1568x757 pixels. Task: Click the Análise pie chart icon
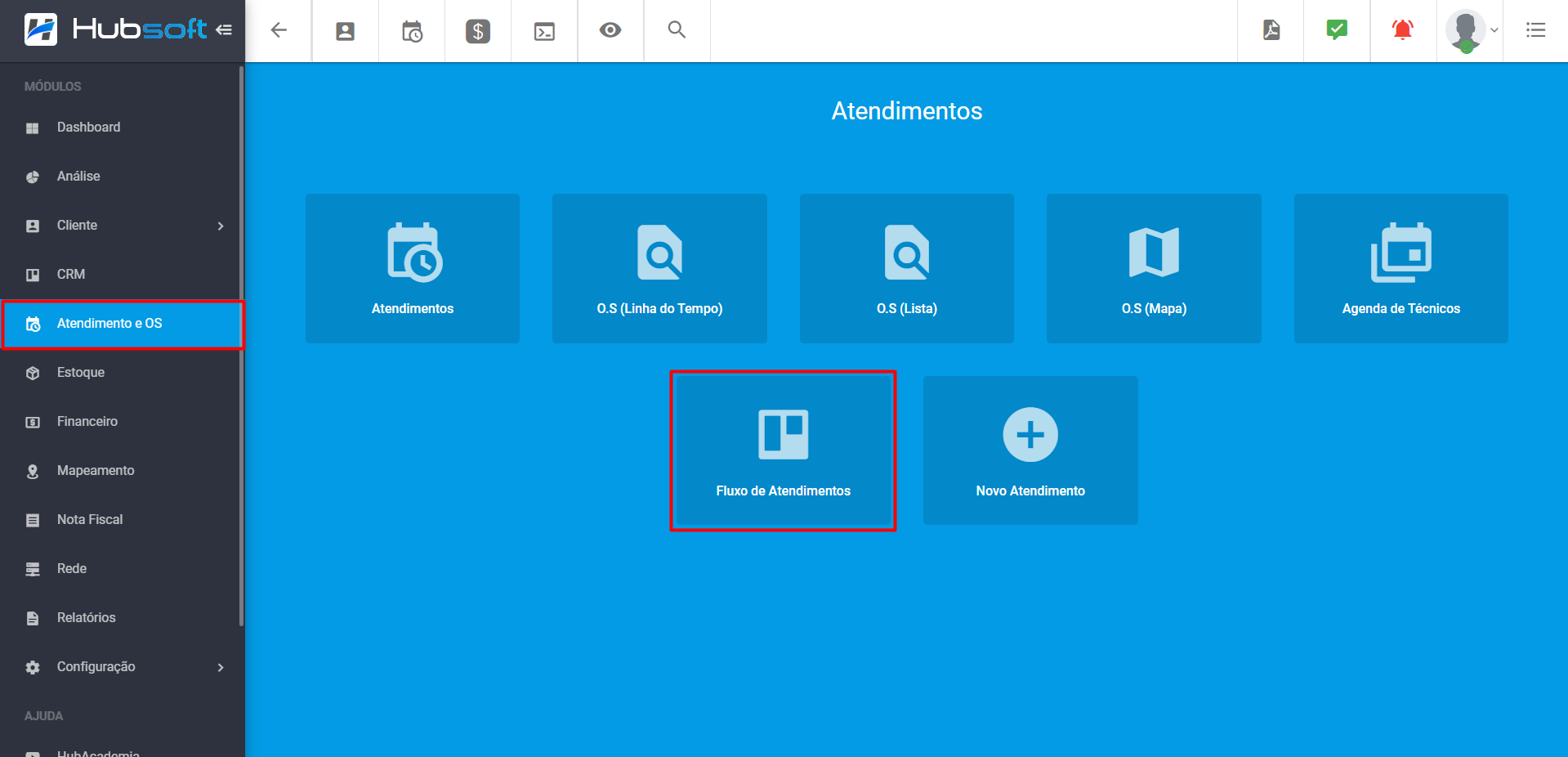tap(33, 177)
